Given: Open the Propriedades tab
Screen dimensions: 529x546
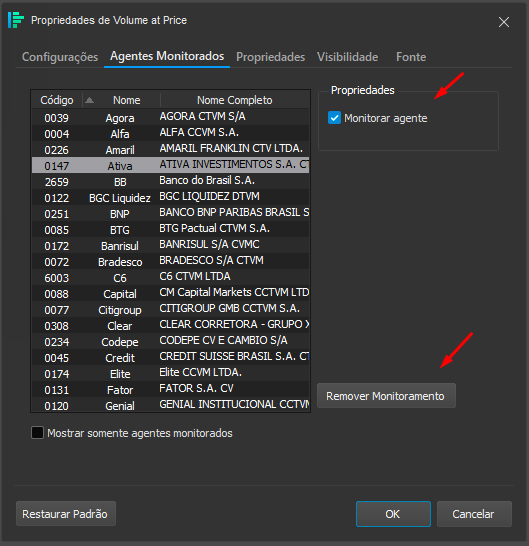Looking at the screenshot, I should pos(271,57).
